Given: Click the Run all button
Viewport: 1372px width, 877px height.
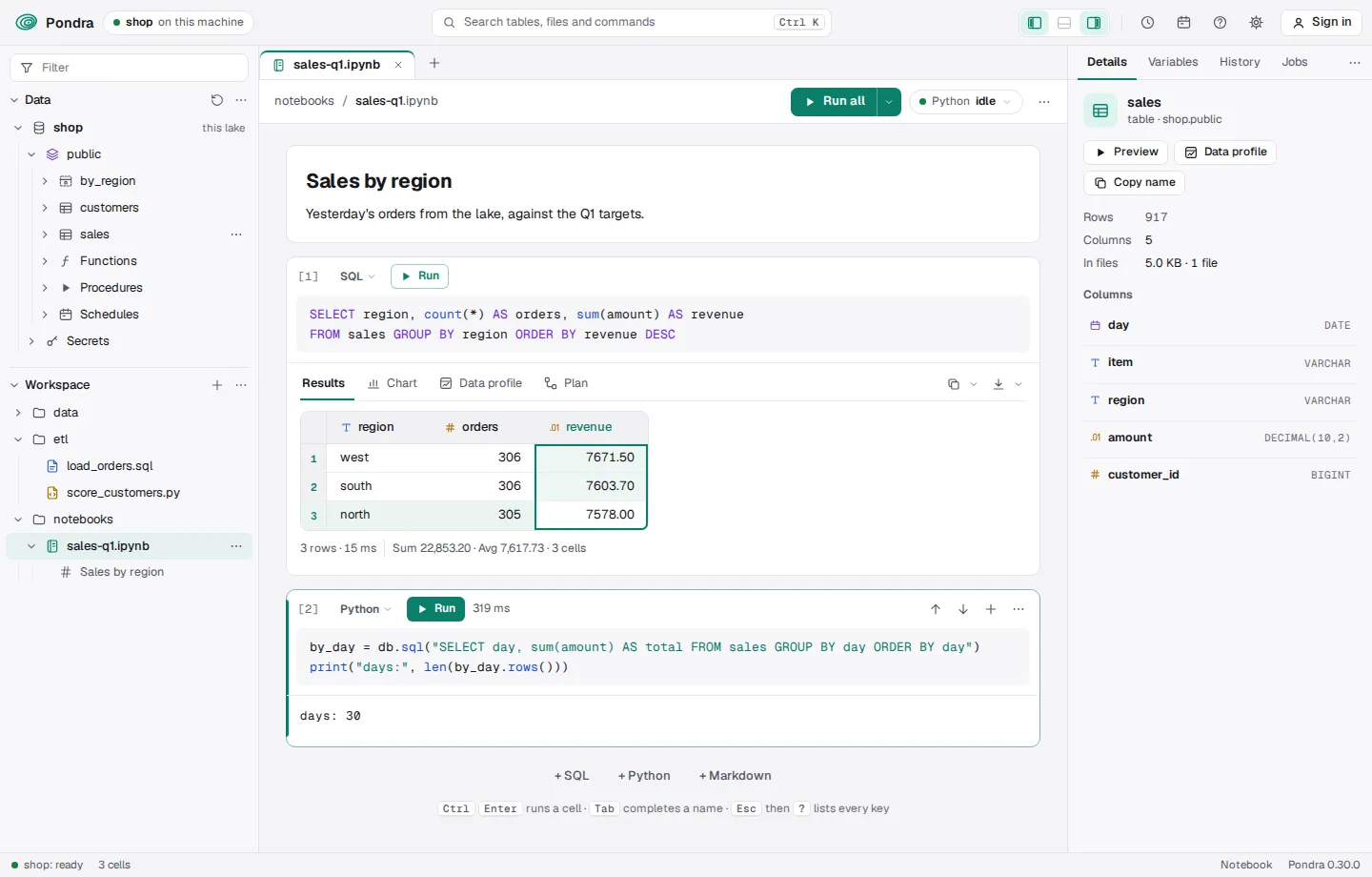Looking at the screenshot, I should (835, 101).
